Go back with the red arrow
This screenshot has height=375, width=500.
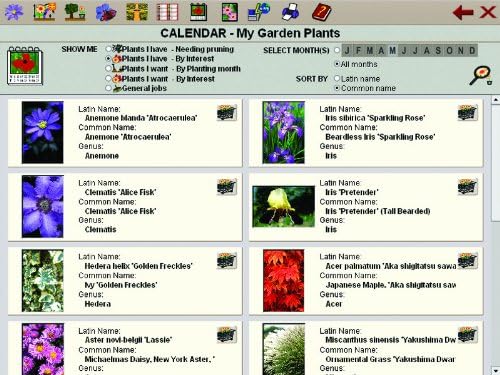point(463,12)
